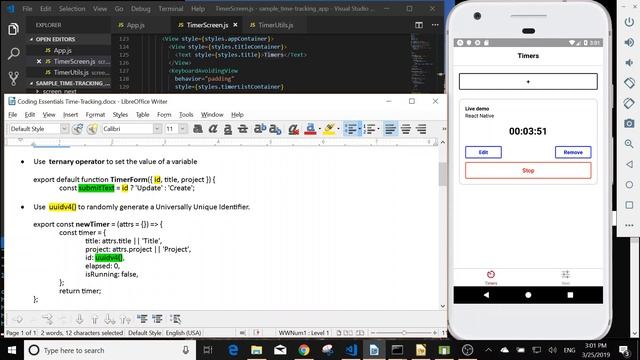Screen dimensions: 640x360
Task: Toggle the bulleted list button
Action: pos(350,129)
